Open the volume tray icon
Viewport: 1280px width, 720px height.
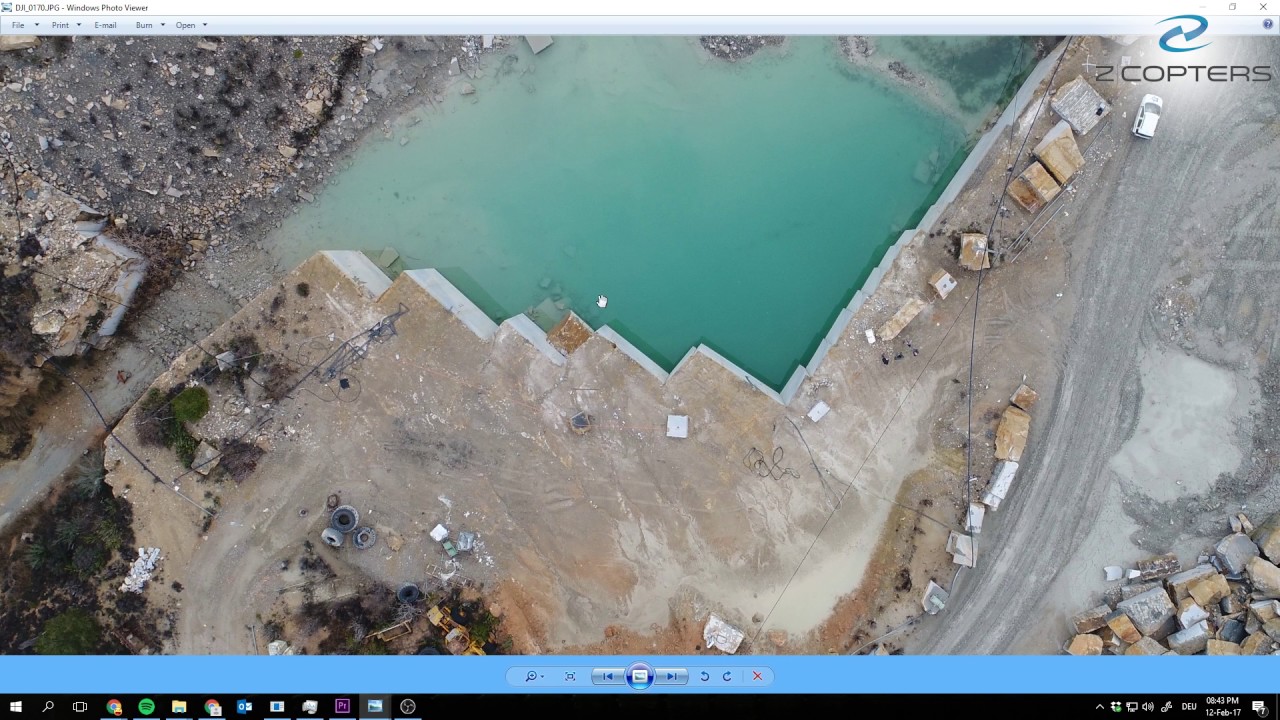coord(1148,707)
